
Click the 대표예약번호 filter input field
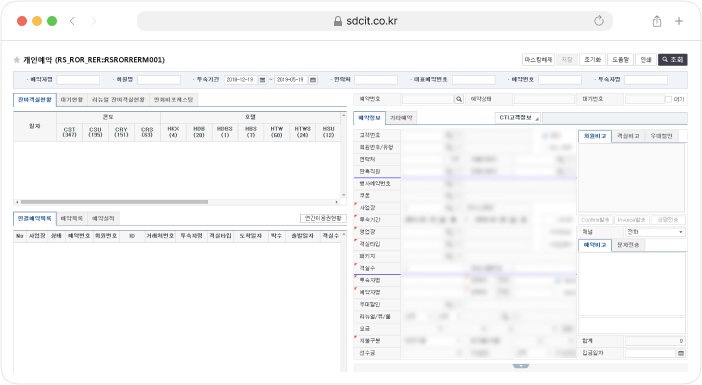(x=474, y=80)
